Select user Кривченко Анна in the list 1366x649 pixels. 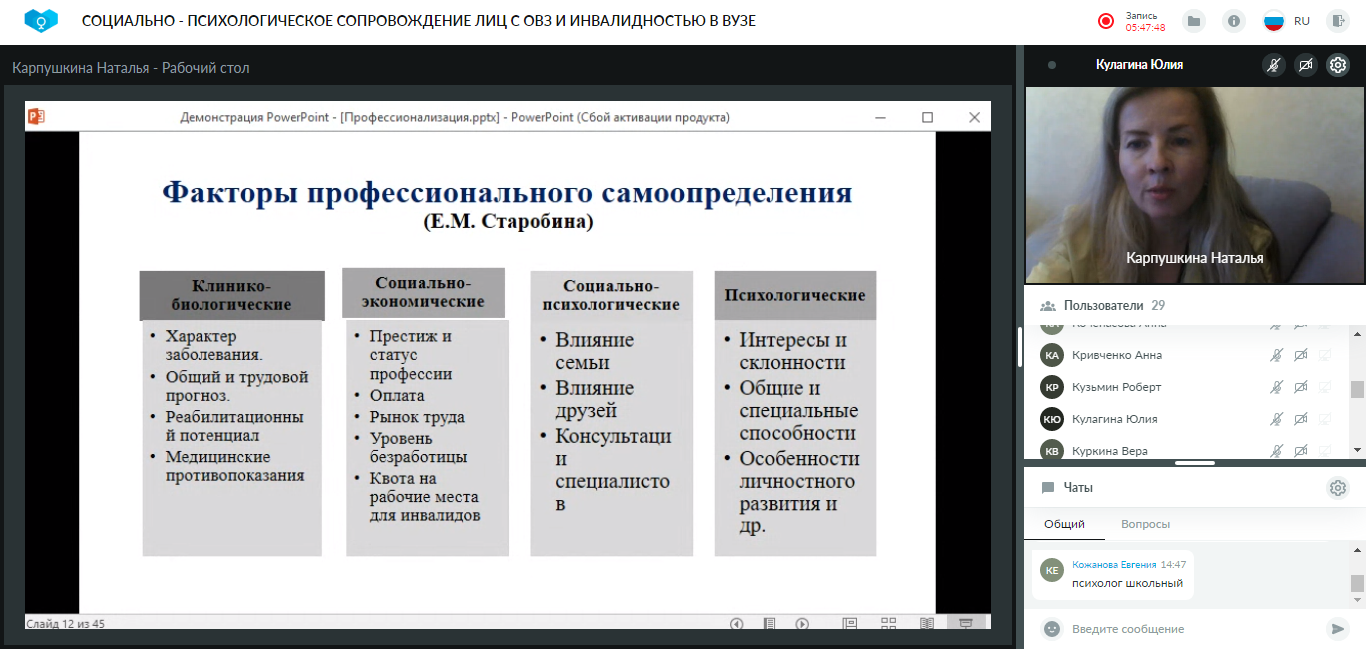[1117, 355]
